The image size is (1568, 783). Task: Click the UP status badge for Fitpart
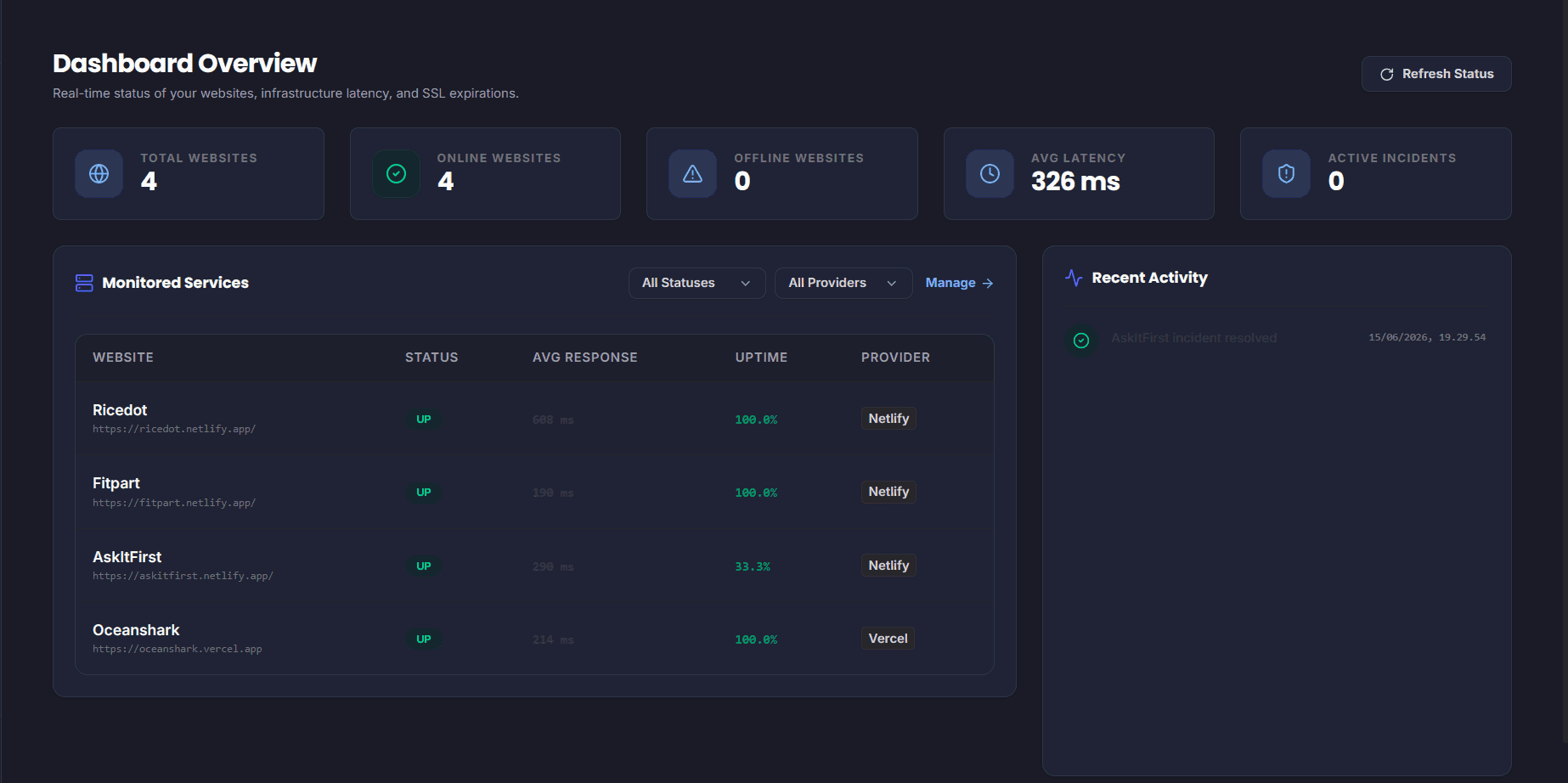pos(424,493)
